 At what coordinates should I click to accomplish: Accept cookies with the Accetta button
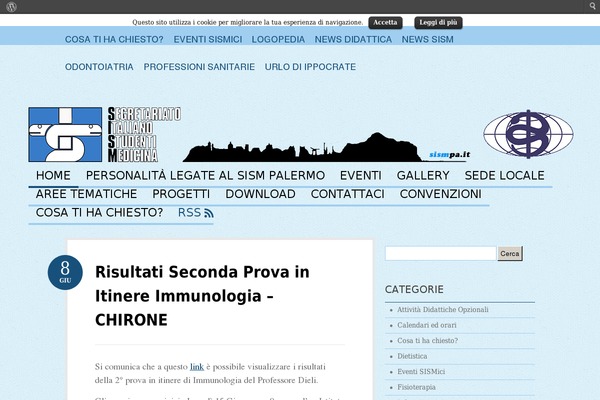[x=385, y=23]
